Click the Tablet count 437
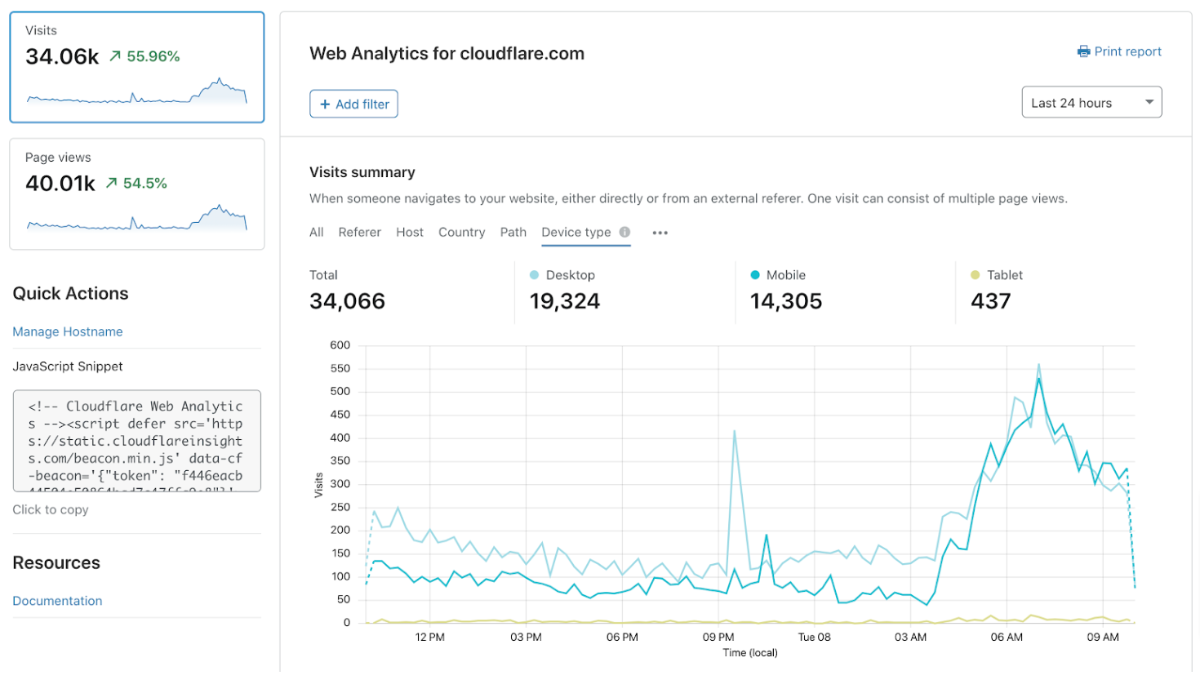 (991, 301)
